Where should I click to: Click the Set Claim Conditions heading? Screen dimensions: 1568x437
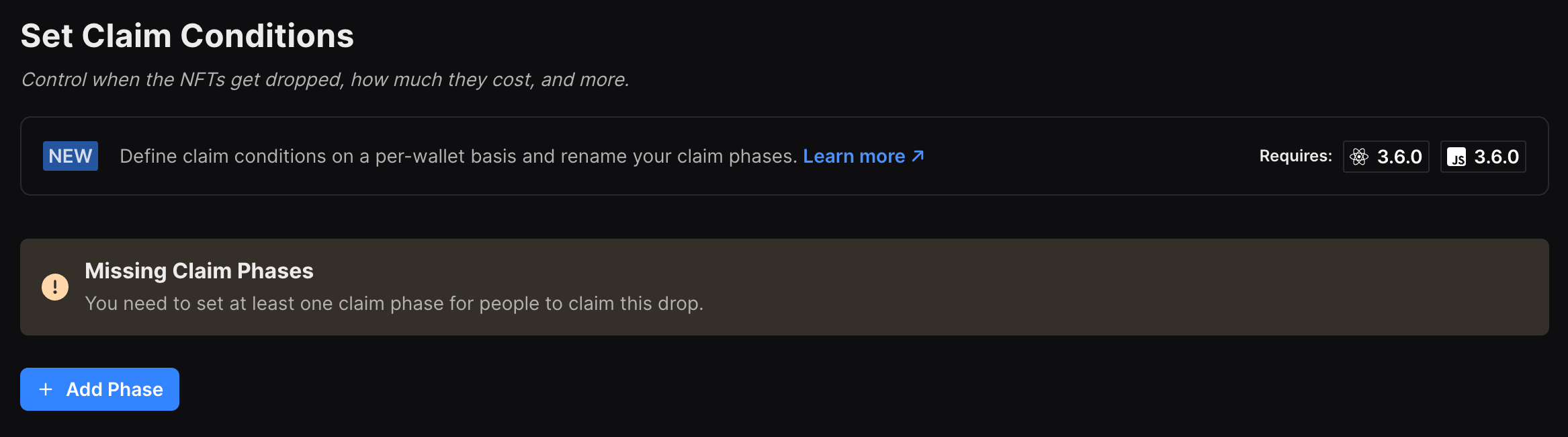[187, 35]
